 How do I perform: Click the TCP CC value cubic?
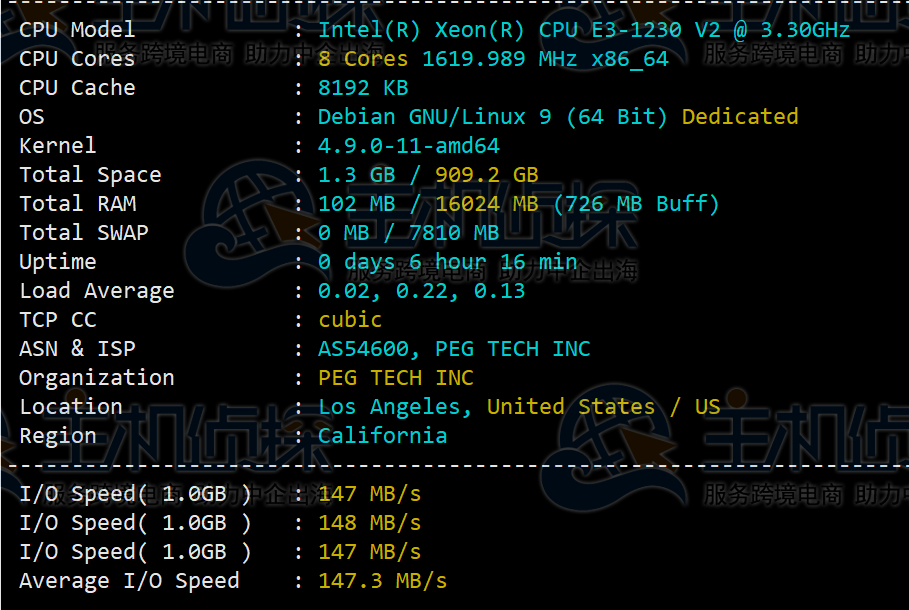(x=350, y=320)
